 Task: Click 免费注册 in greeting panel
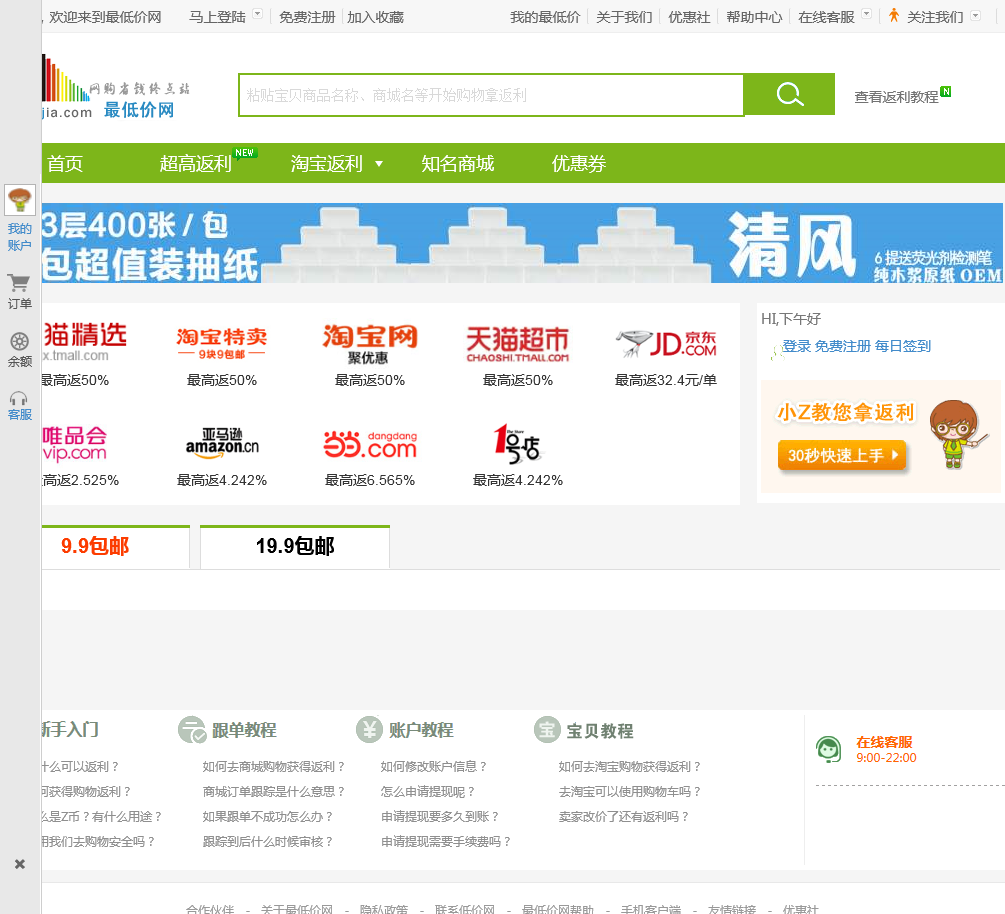click(x=843, y=346)
